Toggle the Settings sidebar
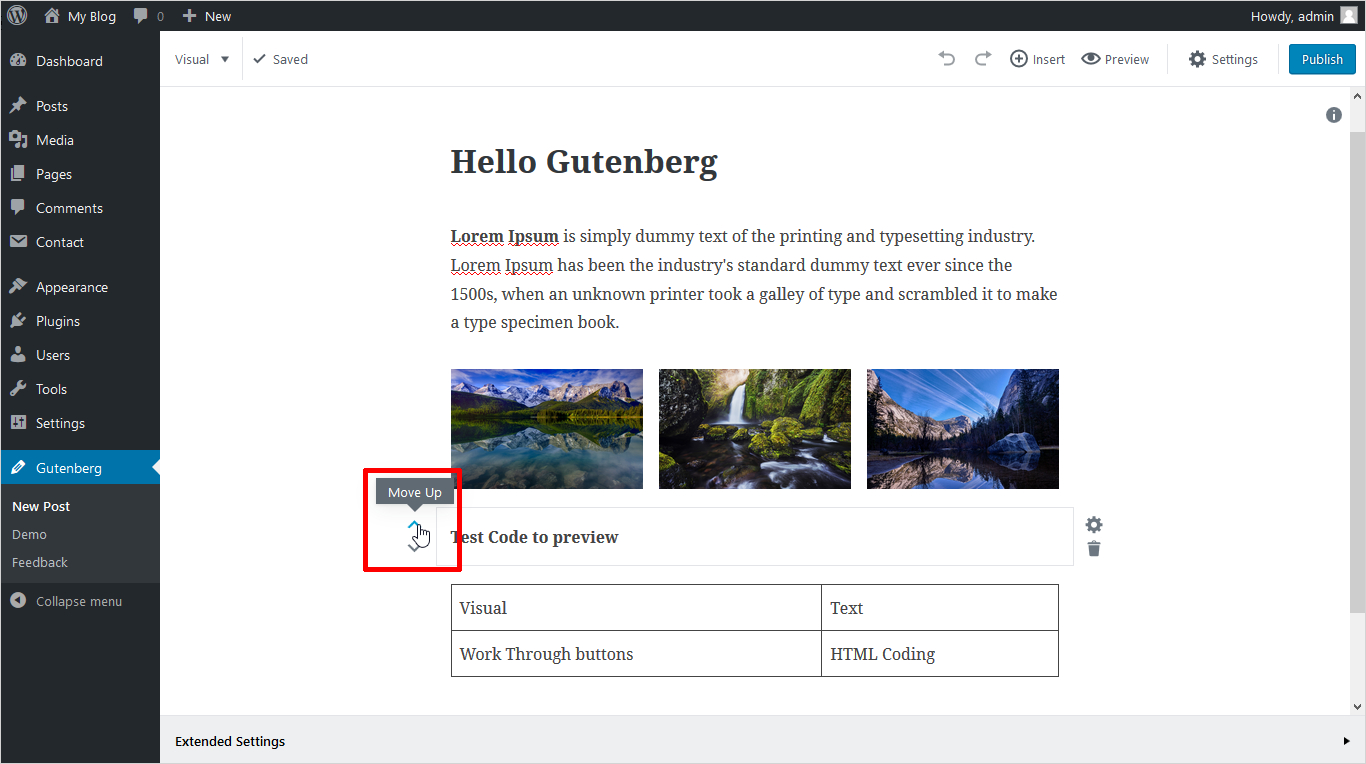 pos(1223,59)
